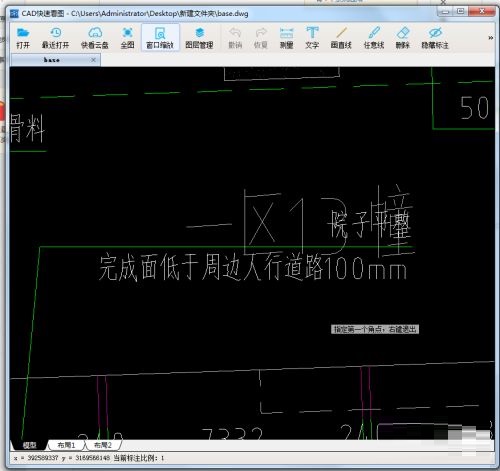Toggle 隐藏标注 hide annotations
This screenshot has height=471, width=500.
coord(435,38)
